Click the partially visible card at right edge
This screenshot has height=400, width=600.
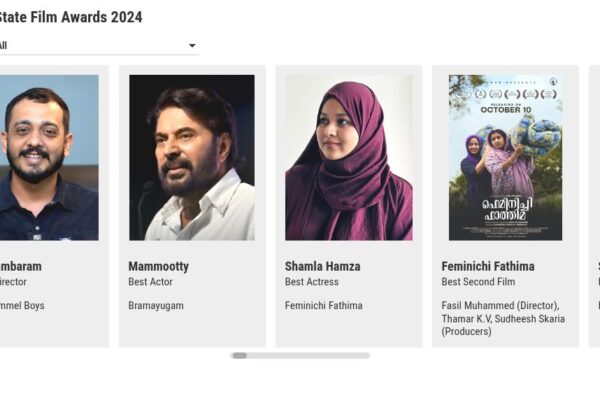pos(595,205)
